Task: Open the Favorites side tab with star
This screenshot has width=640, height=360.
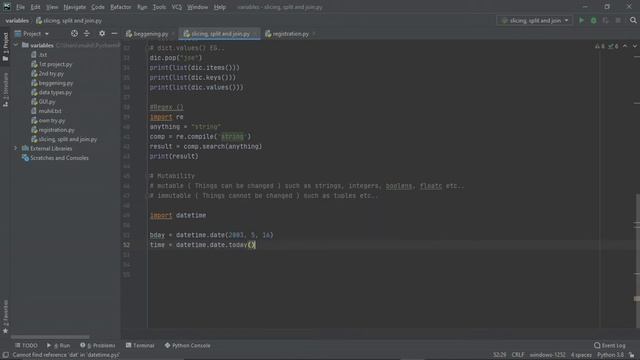Action: 5,317
